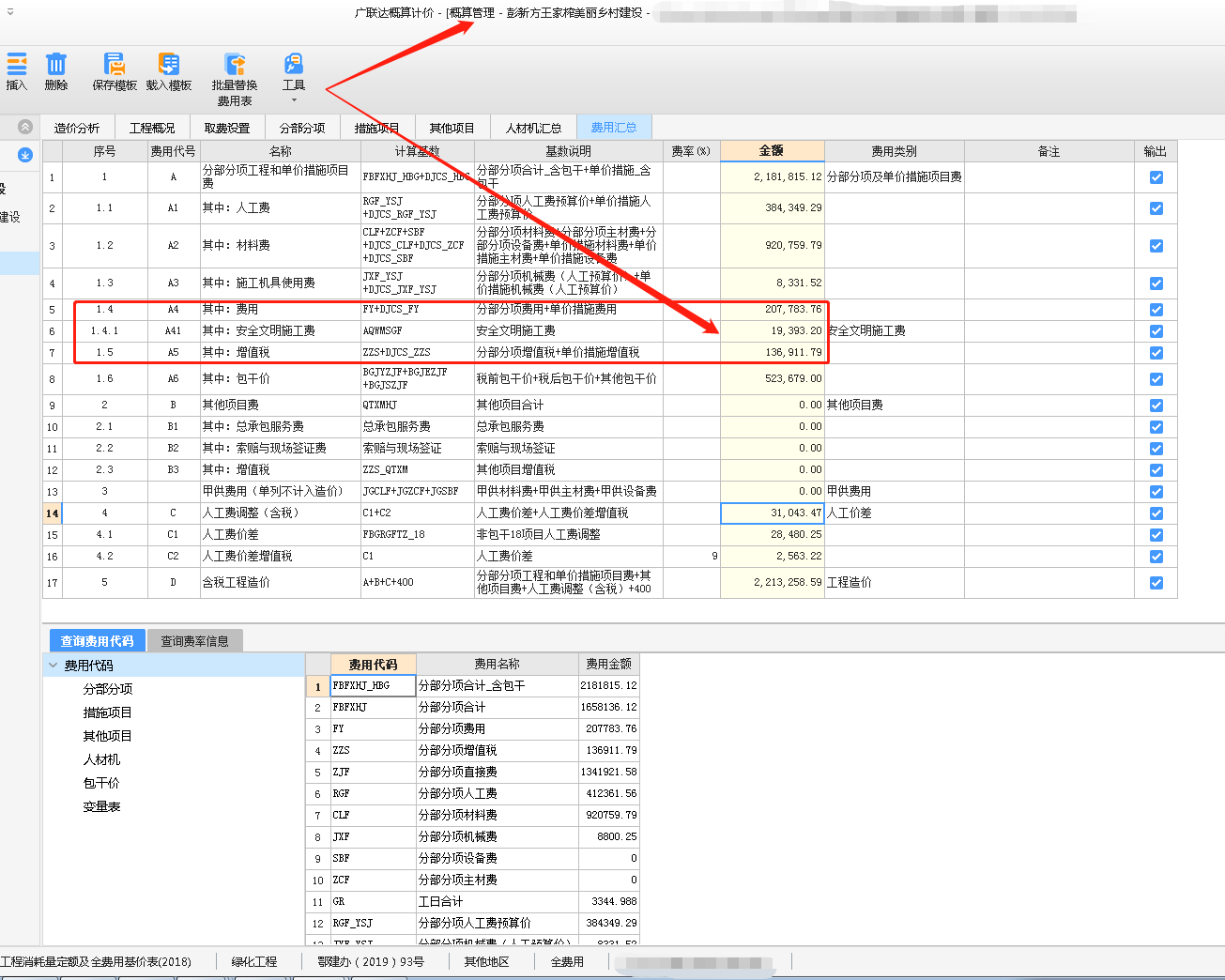Click the 全费用 status bar entry
This screenshot has height=980, width=1225.
(x=567, y=962)
